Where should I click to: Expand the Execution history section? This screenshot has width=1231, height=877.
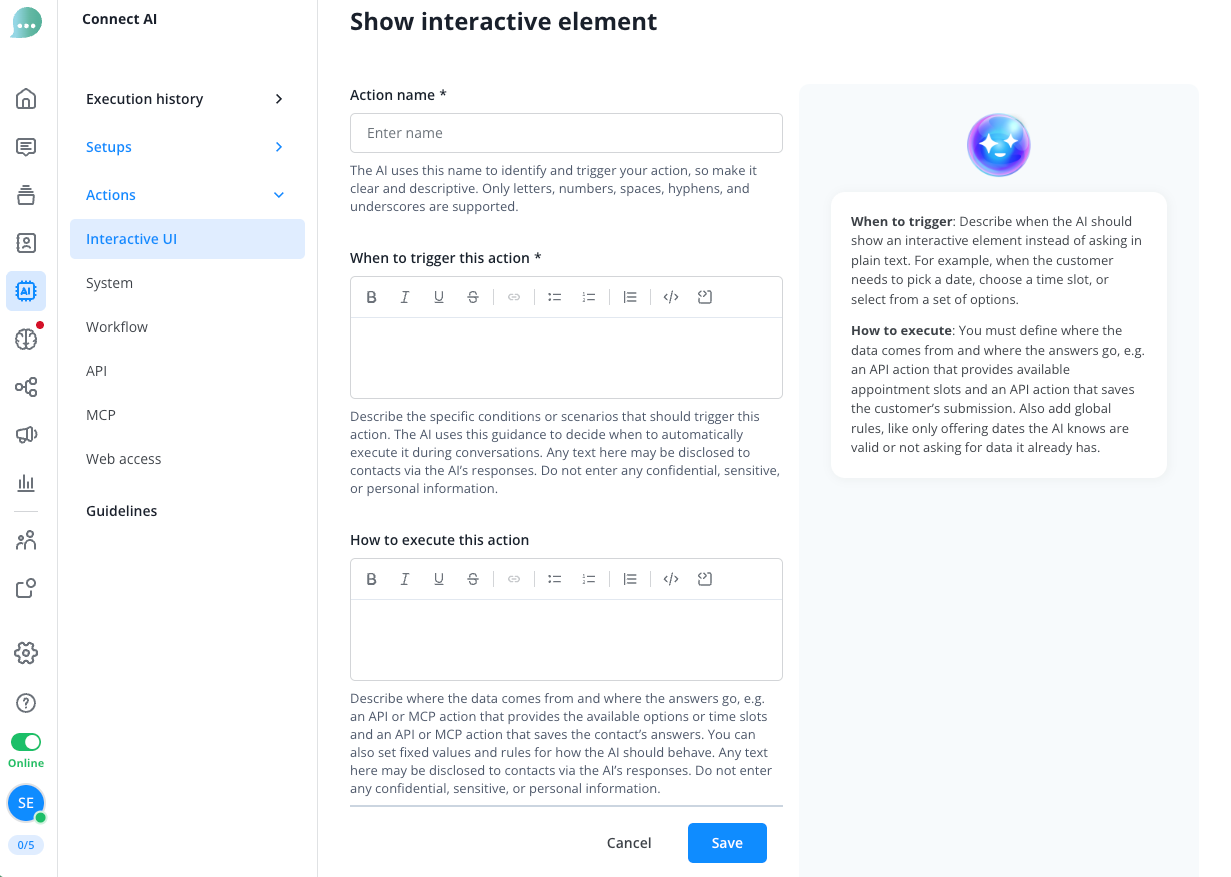[x=187, y=99]
